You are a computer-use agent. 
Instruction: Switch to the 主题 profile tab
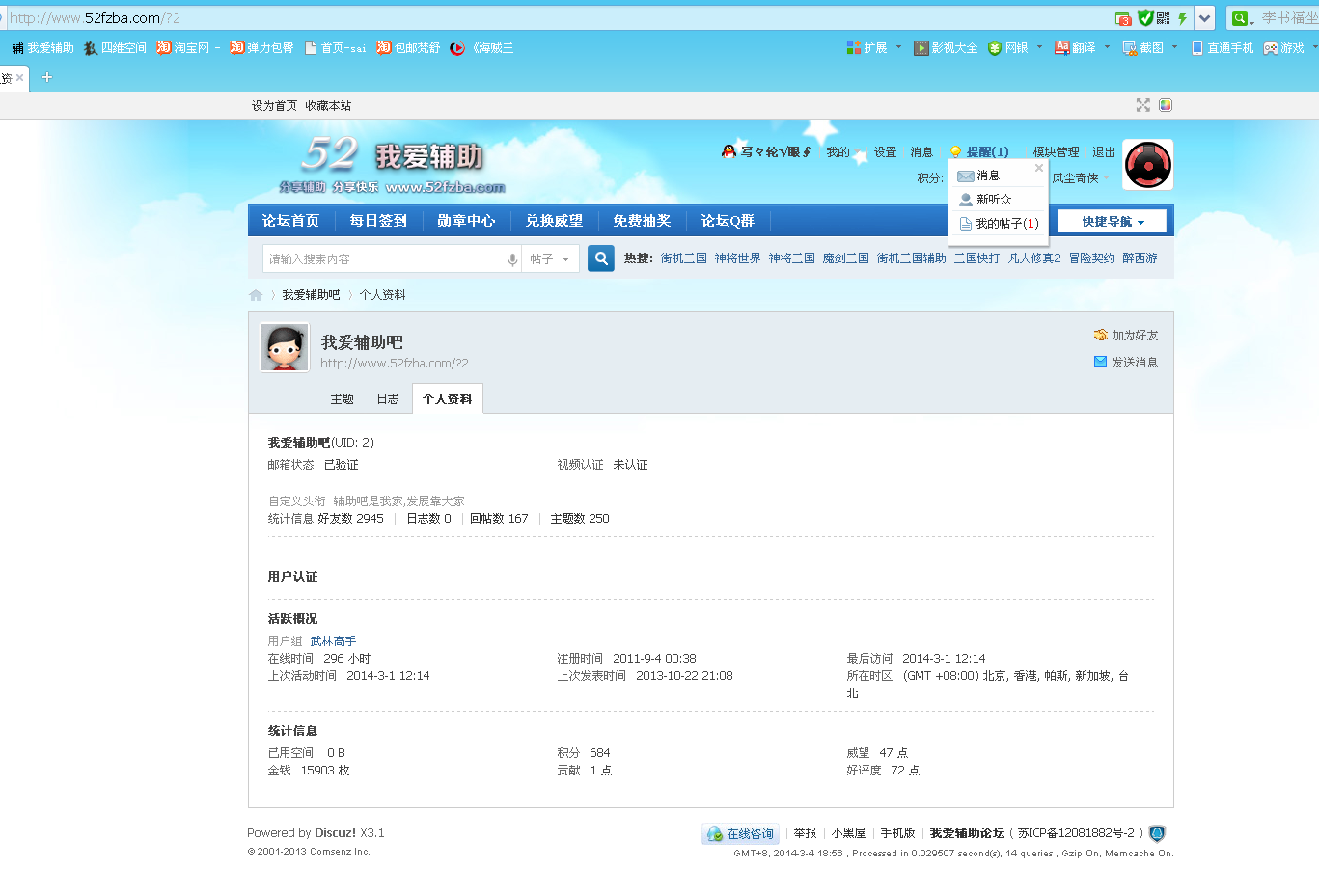point(343,399)
